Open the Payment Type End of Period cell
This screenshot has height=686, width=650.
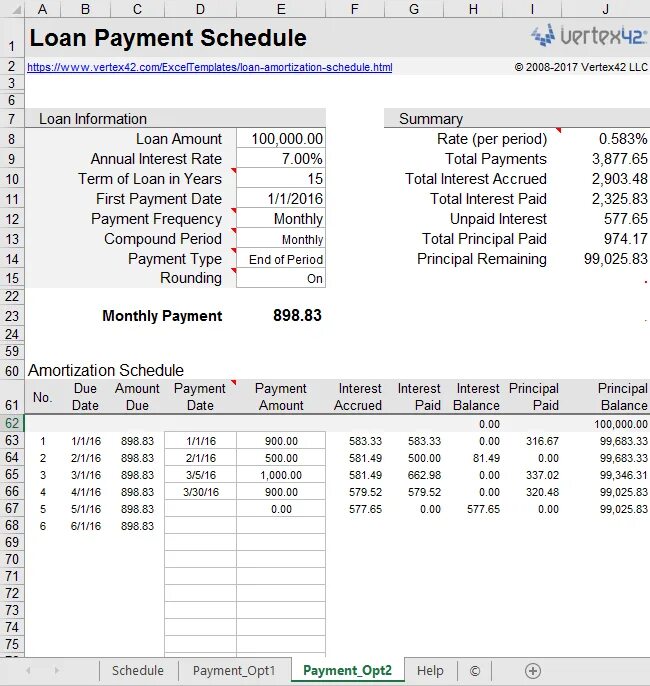(281, 259)
